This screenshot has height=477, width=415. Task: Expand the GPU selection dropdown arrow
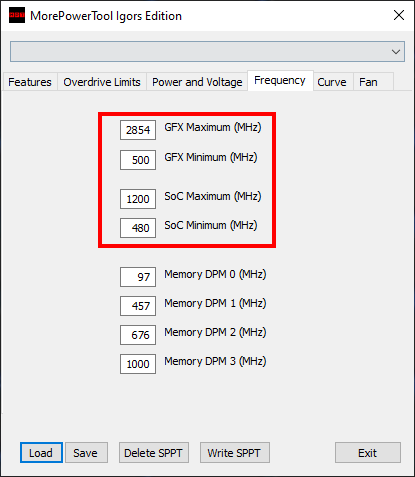(396, 52)
